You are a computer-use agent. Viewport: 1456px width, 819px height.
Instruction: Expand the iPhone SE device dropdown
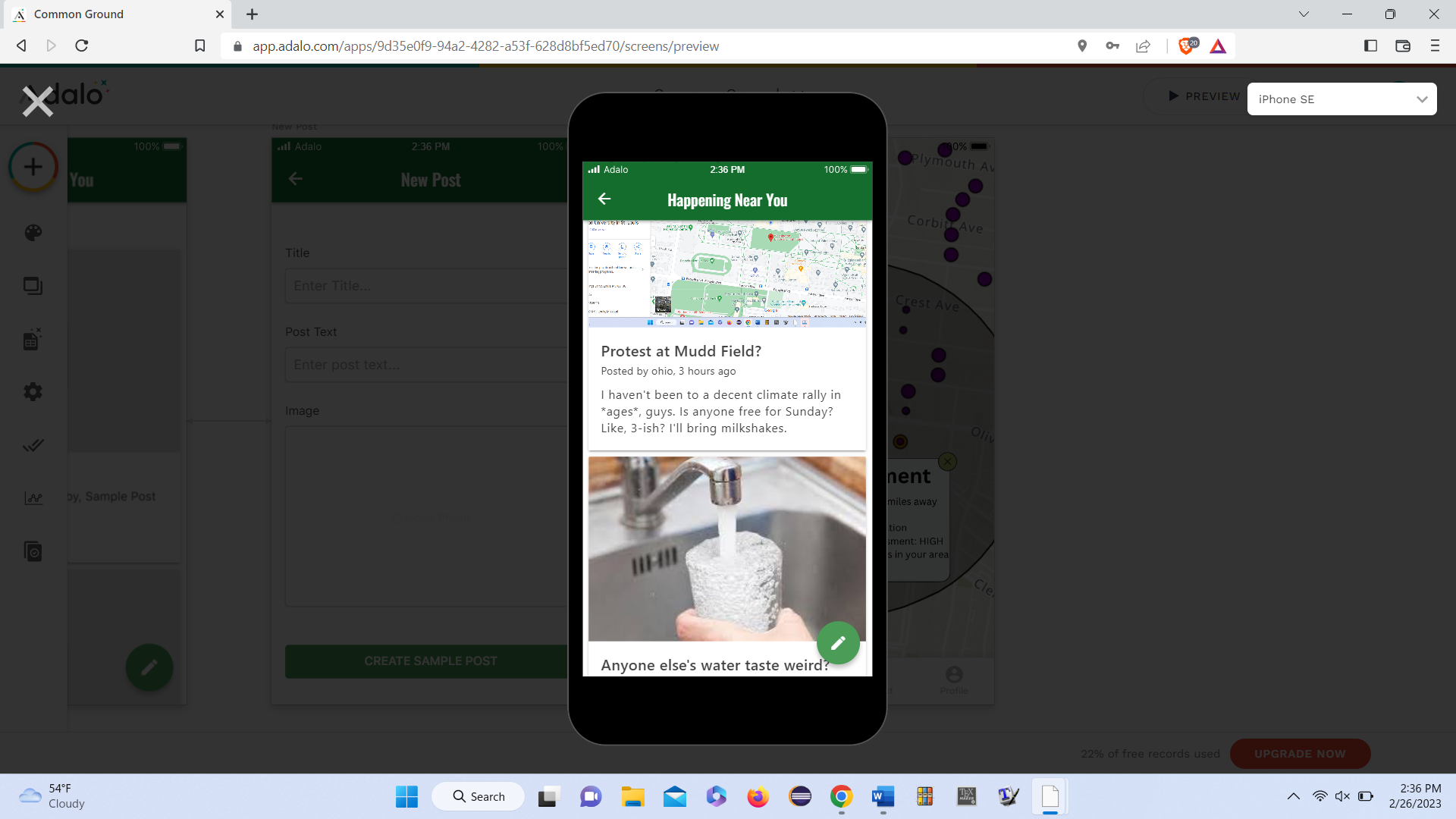1341,99
